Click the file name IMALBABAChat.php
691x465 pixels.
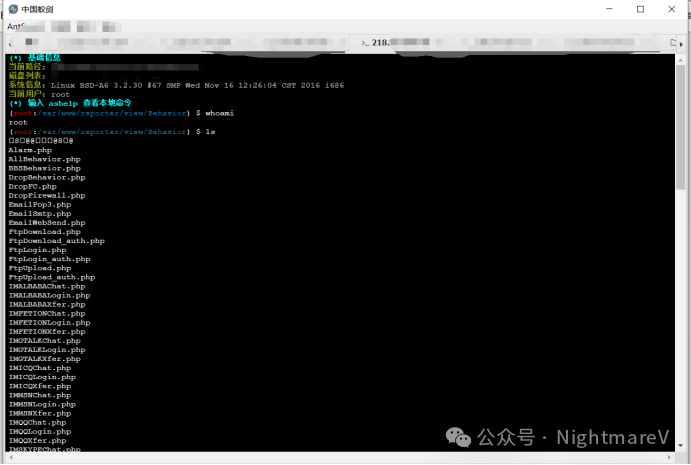47,286
